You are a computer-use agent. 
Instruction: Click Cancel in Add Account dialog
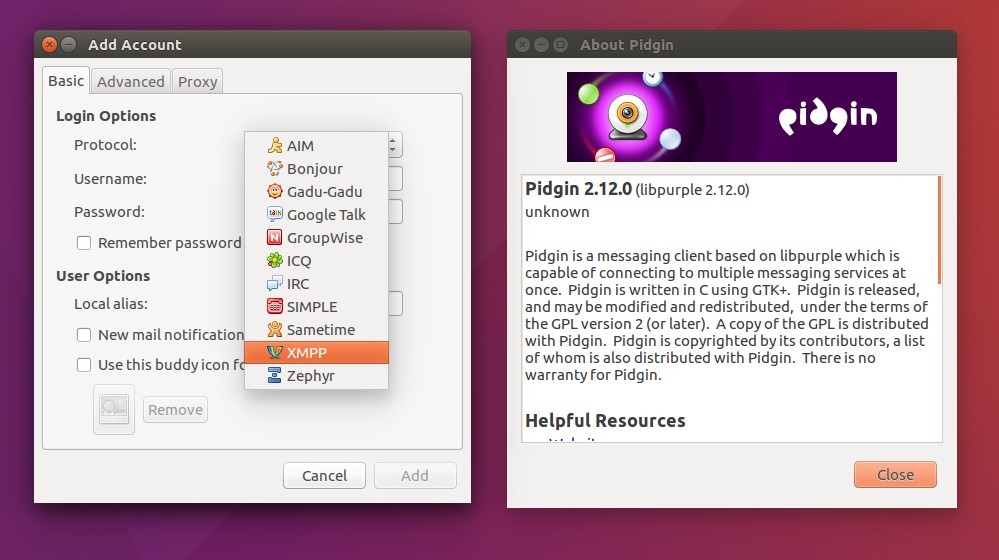[x=324, y=475]
